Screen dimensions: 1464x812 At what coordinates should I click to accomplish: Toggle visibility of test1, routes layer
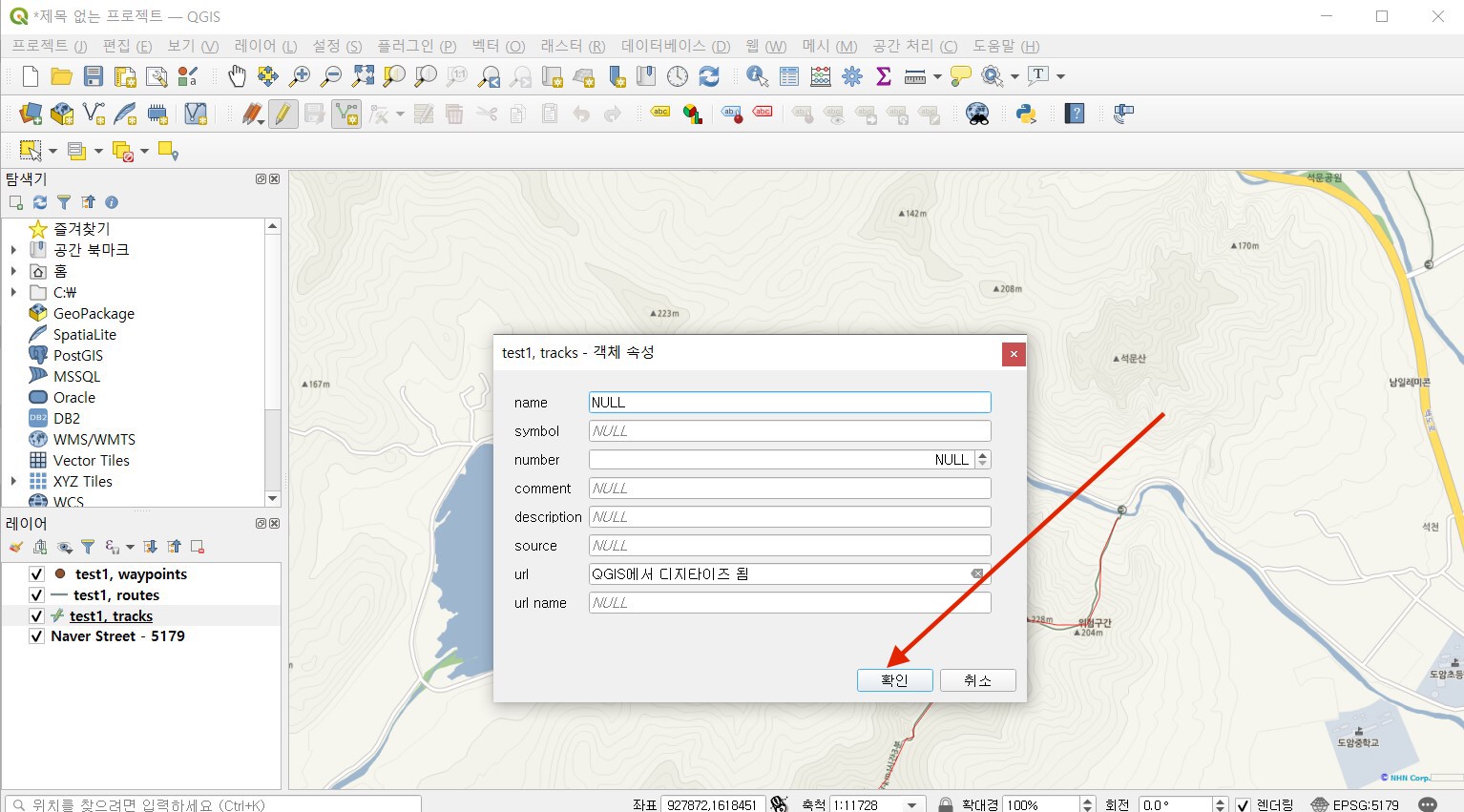pyautogui.click(x=36, y=595)
